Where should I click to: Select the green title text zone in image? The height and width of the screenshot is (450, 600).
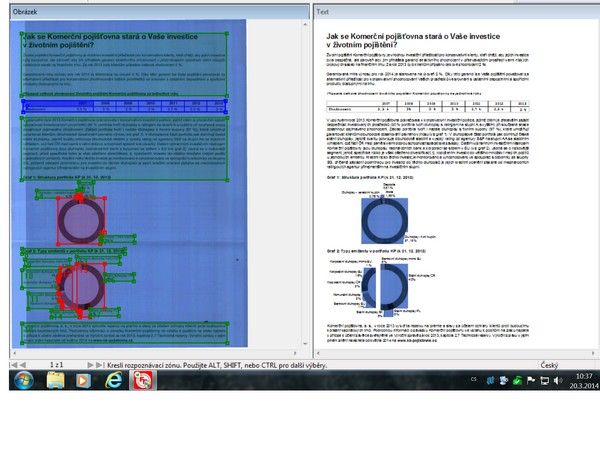tap(124, 65)
